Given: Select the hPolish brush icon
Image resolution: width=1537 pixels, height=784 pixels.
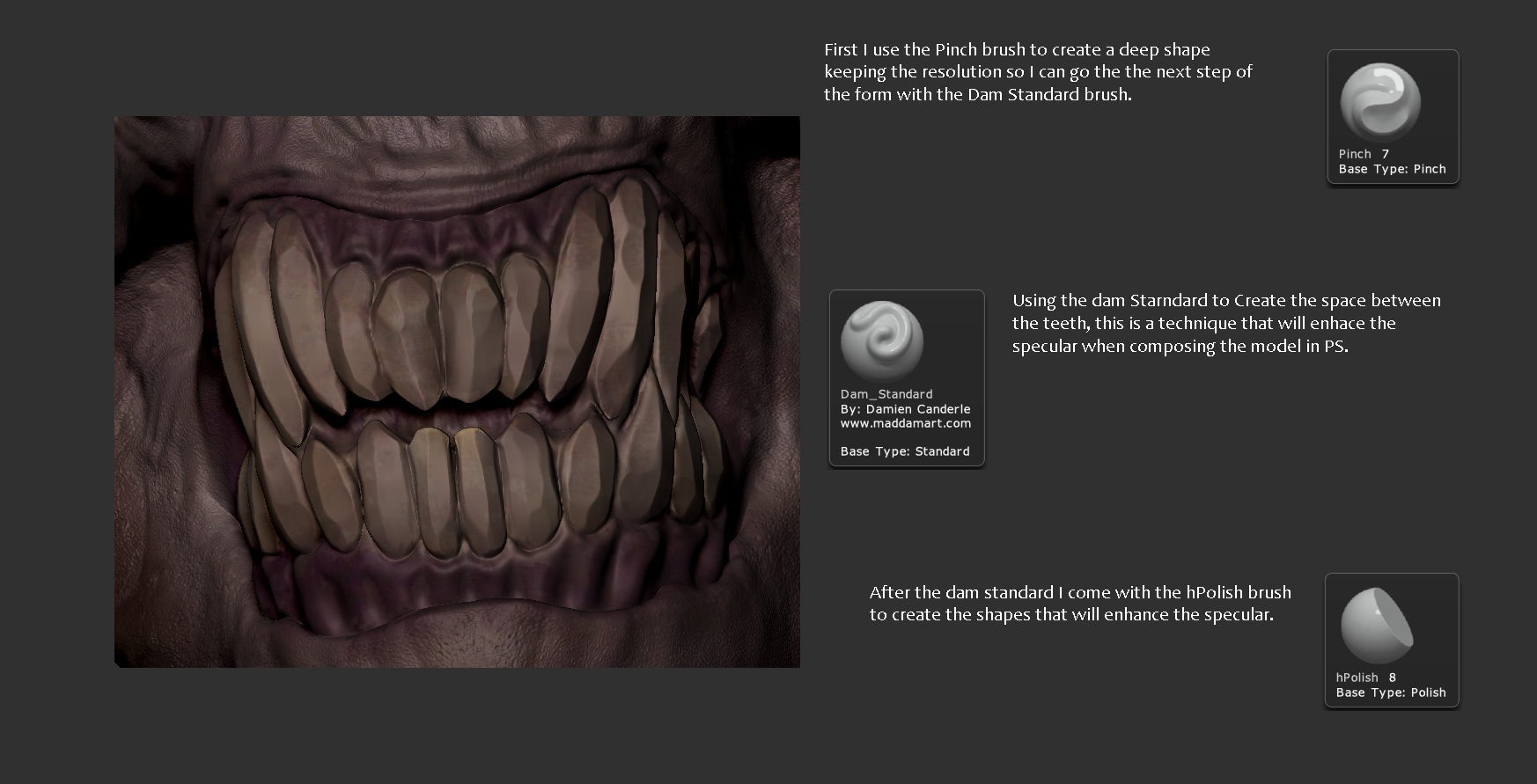Looking at the screenshot, I should [x=1377, y=626].
